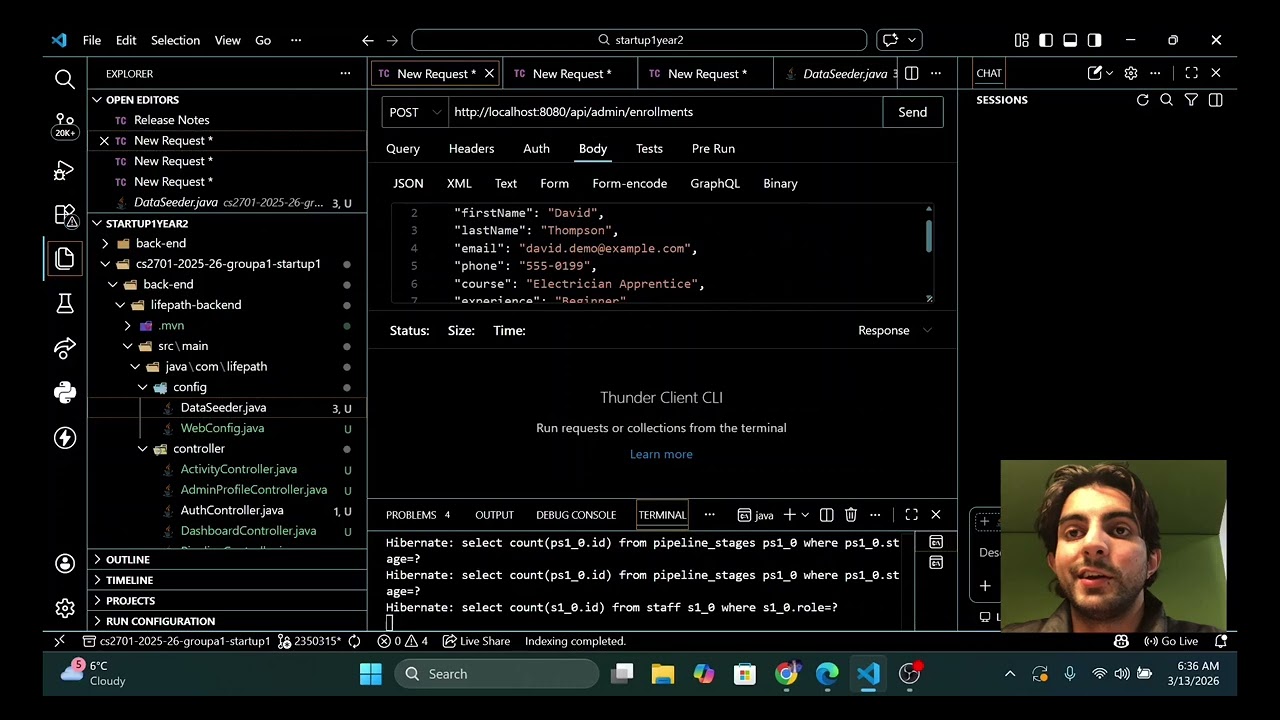This screenshot has width=1280, height=720.
Task: Open Thunder Client lightning bolt icon
Action: click(65, 438)
